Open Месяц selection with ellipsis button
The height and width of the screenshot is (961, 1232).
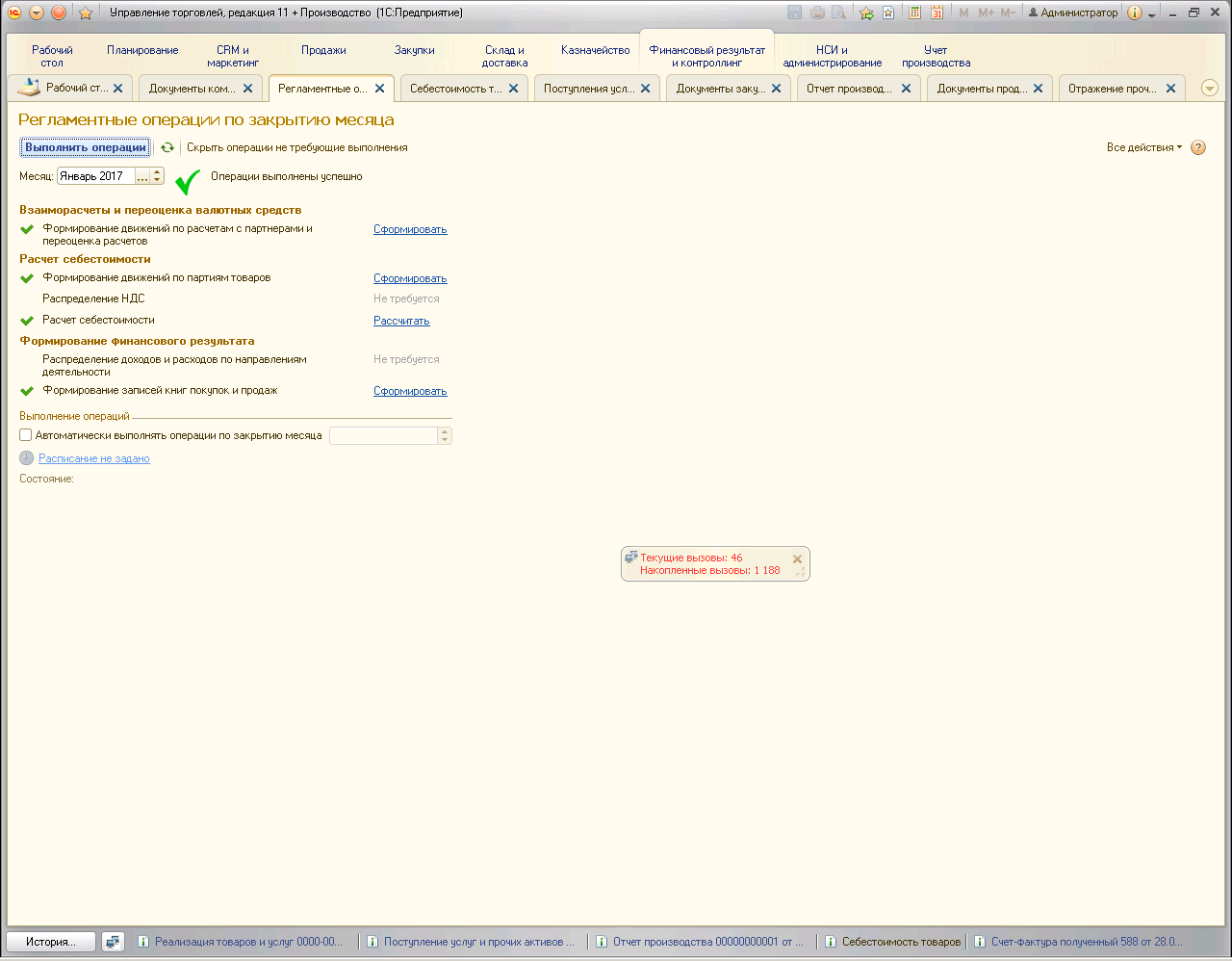[142, 176]
